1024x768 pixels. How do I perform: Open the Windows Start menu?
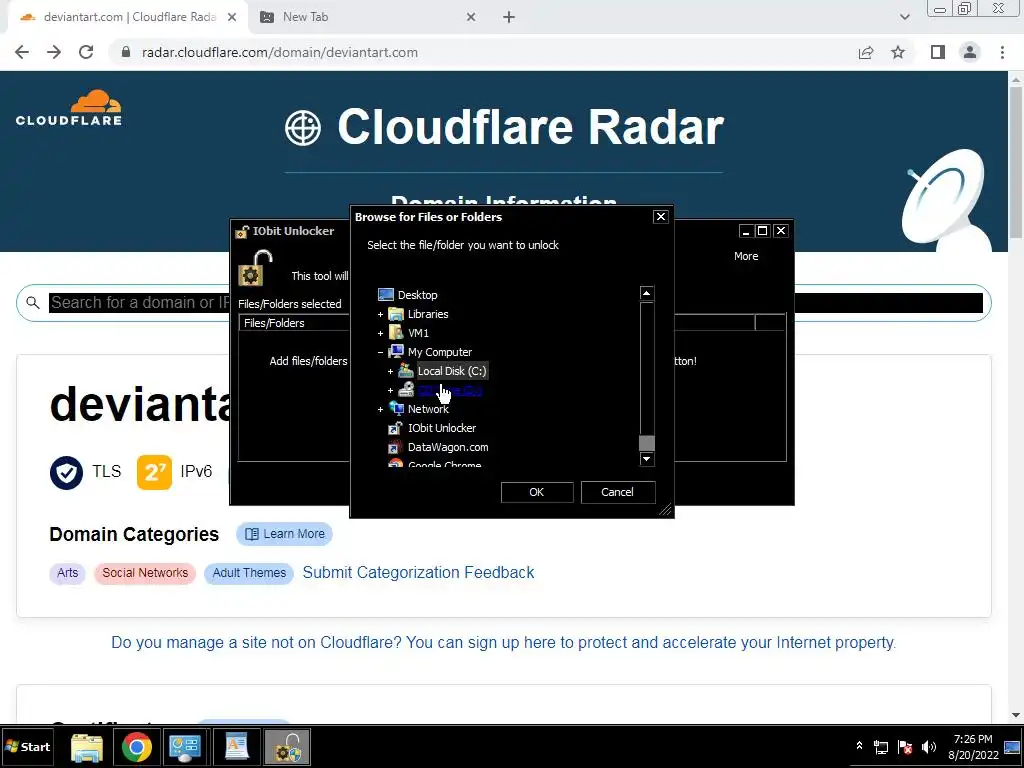tap(27, 747)
